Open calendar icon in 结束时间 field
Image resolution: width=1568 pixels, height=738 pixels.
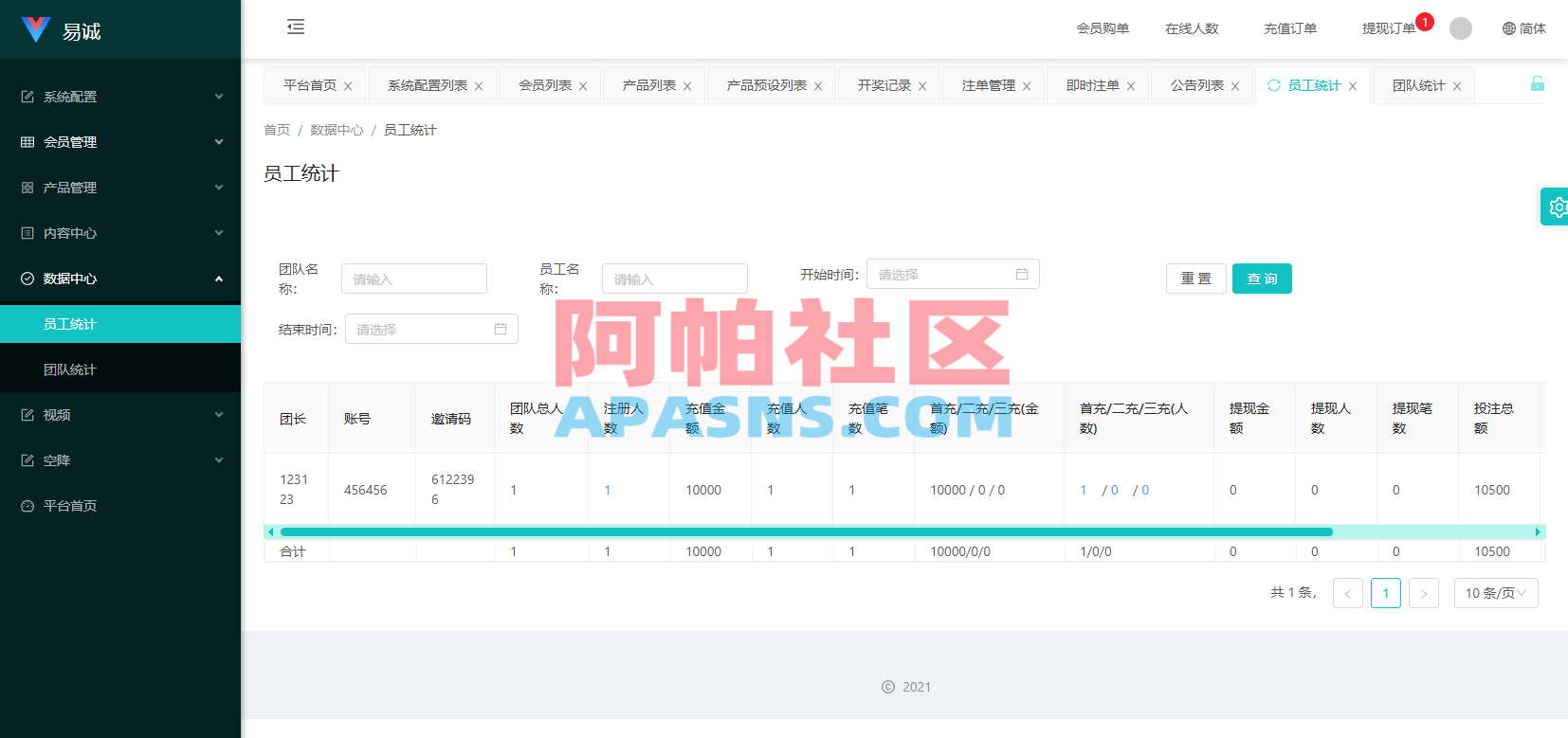pos(501,329)
